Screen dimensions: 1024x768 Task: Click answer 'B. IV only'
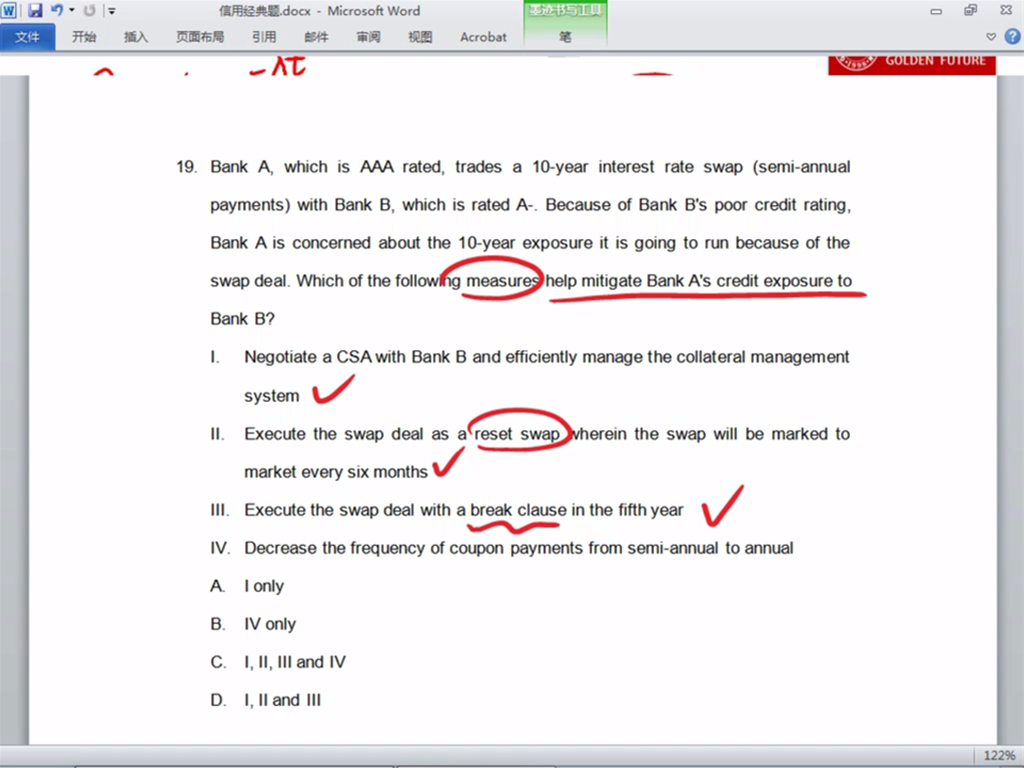click(x=253, y=624)
